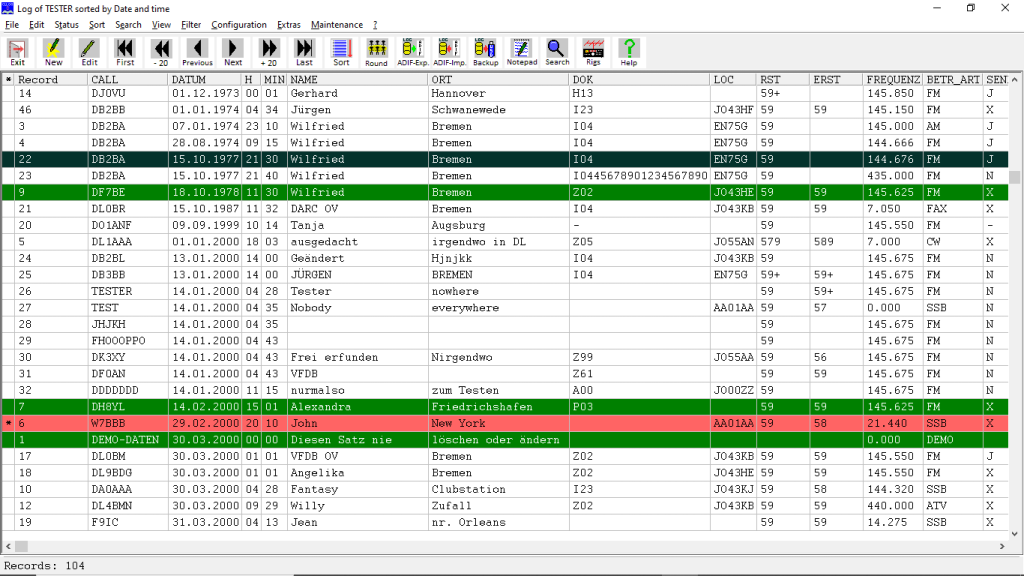Open the Notepad tool

point(521,52)
